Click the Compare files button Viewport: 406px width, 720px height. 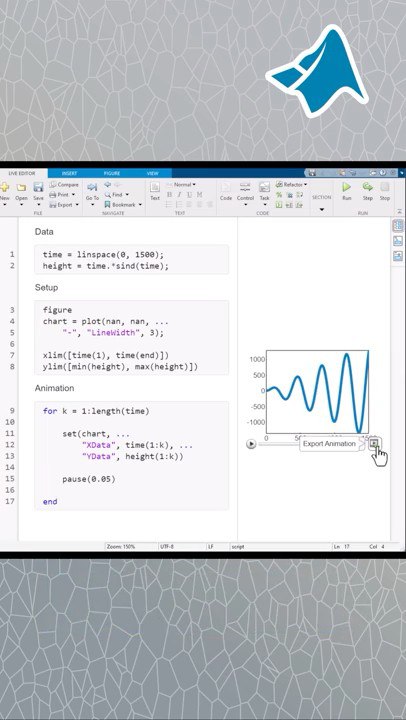click(x=64, y=185)
